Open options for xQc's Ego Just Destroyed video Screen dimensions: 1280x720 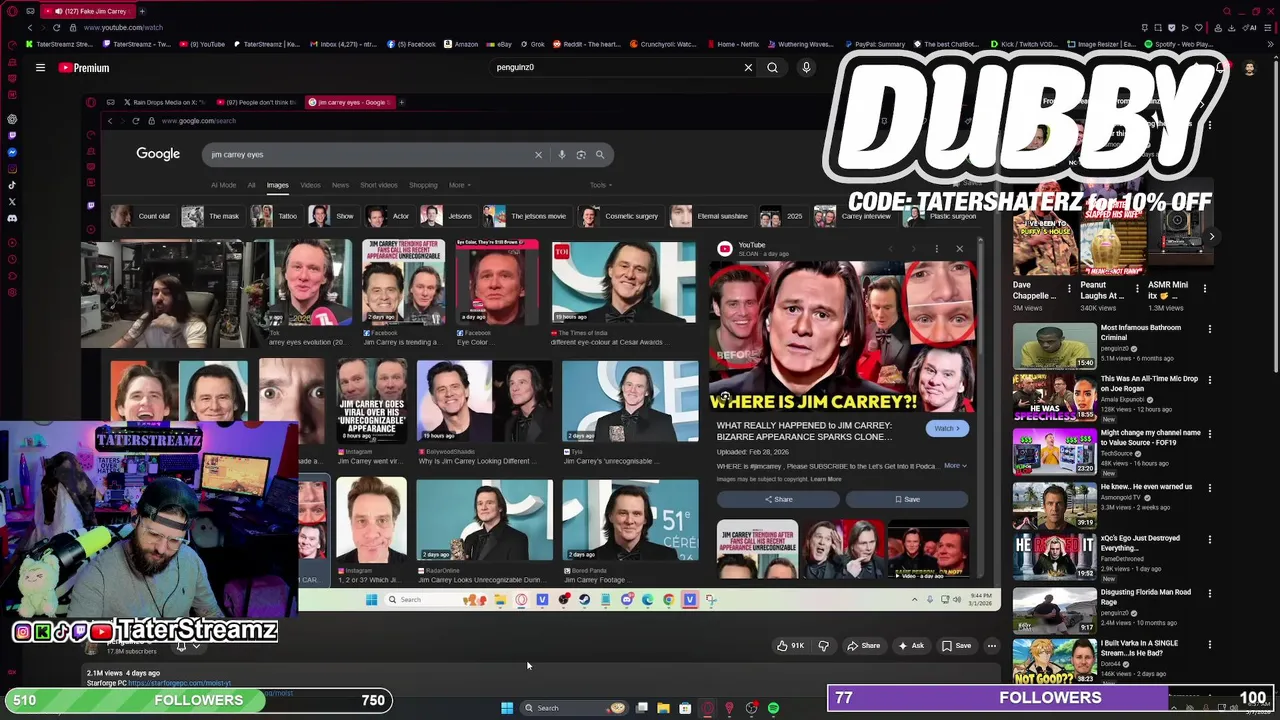pos(1209,539)
